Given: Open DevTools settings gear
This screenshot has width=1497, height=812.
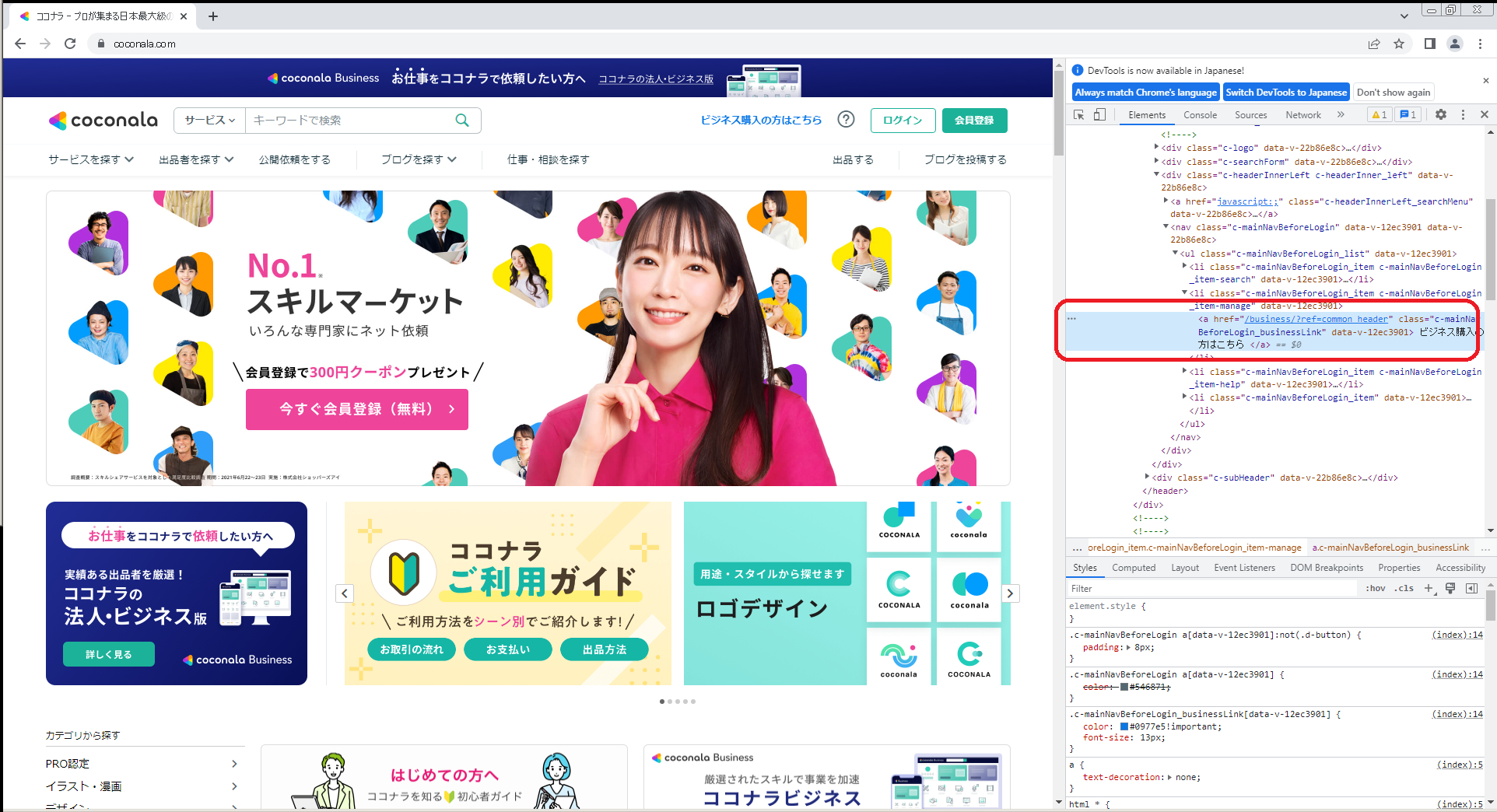Looking at the screenshot, I should (x=1441, y=114).
